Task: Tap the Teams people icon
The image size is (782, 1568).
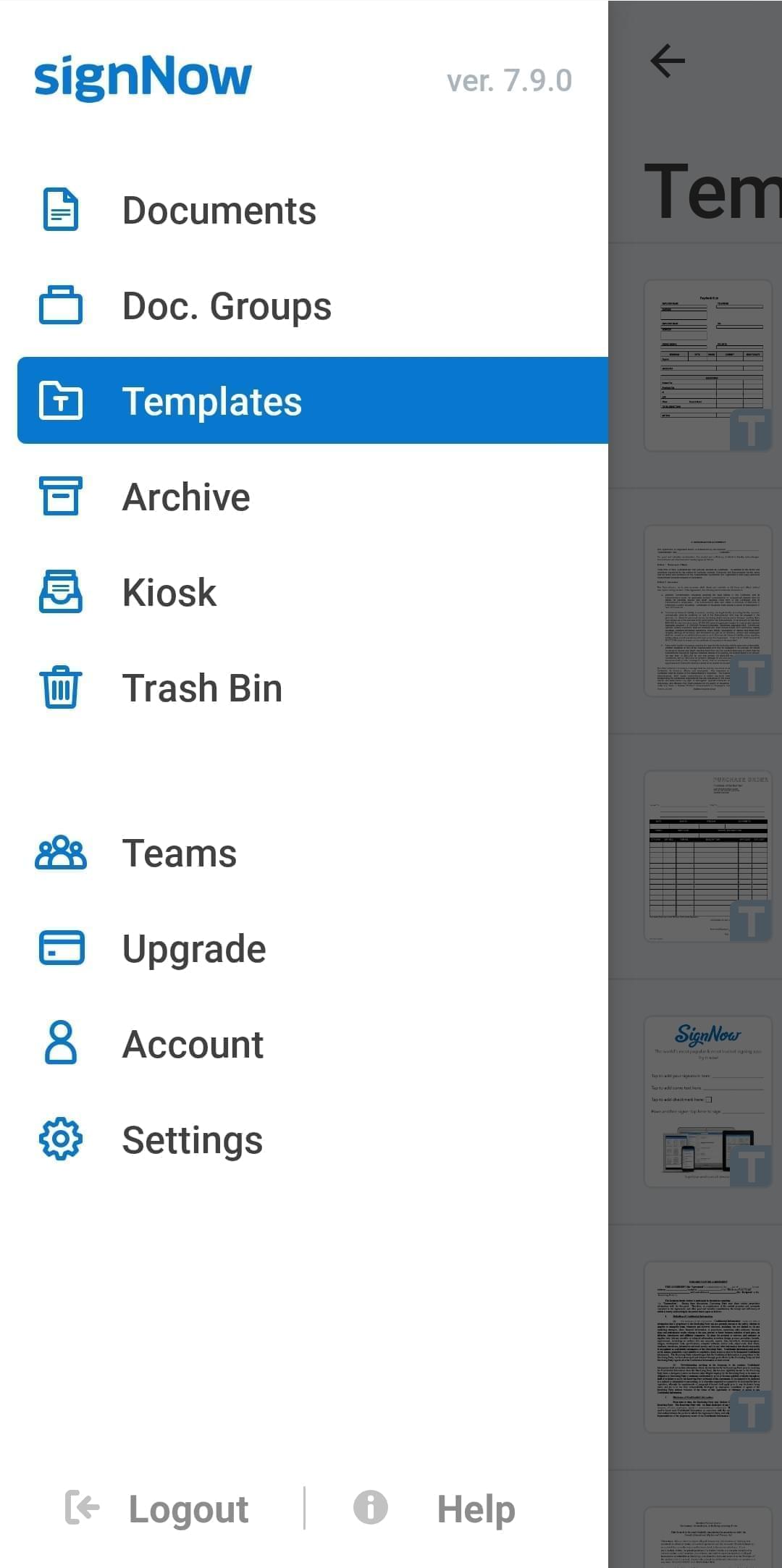Action: pyautogui.click(x=61, y=853)
